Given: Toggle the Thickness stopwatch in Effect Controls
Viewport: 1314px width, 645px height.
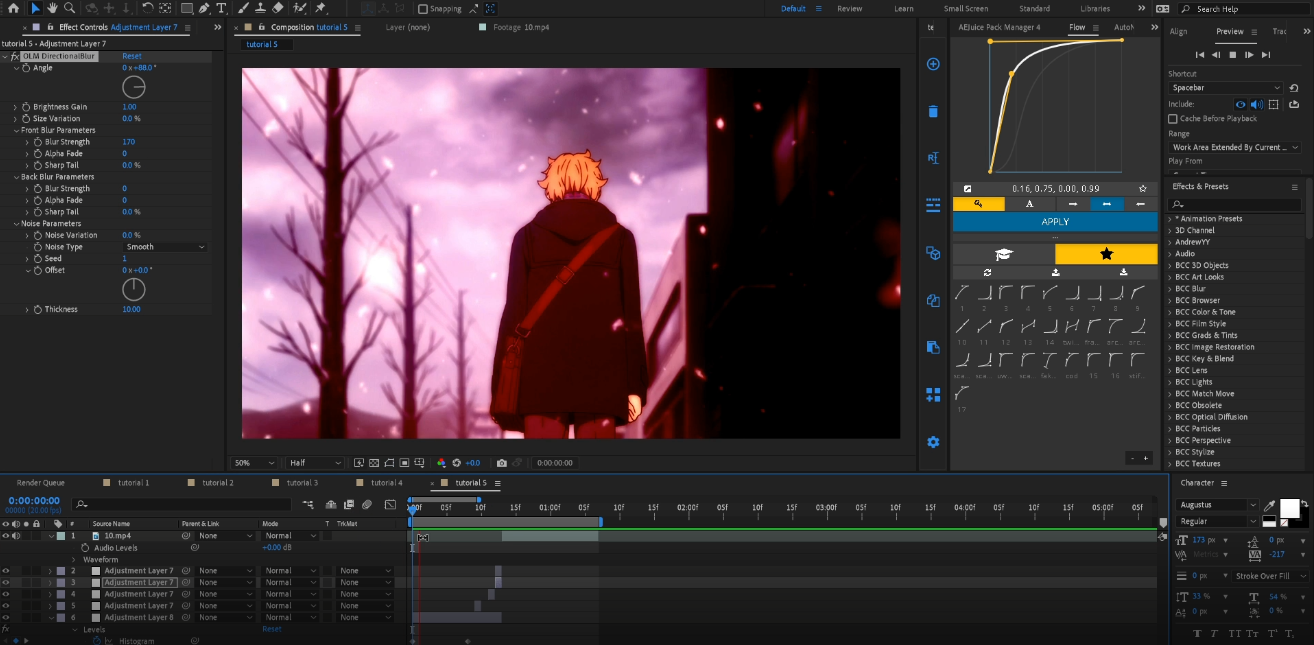Looking at the screenshot, I should point(38,310).
